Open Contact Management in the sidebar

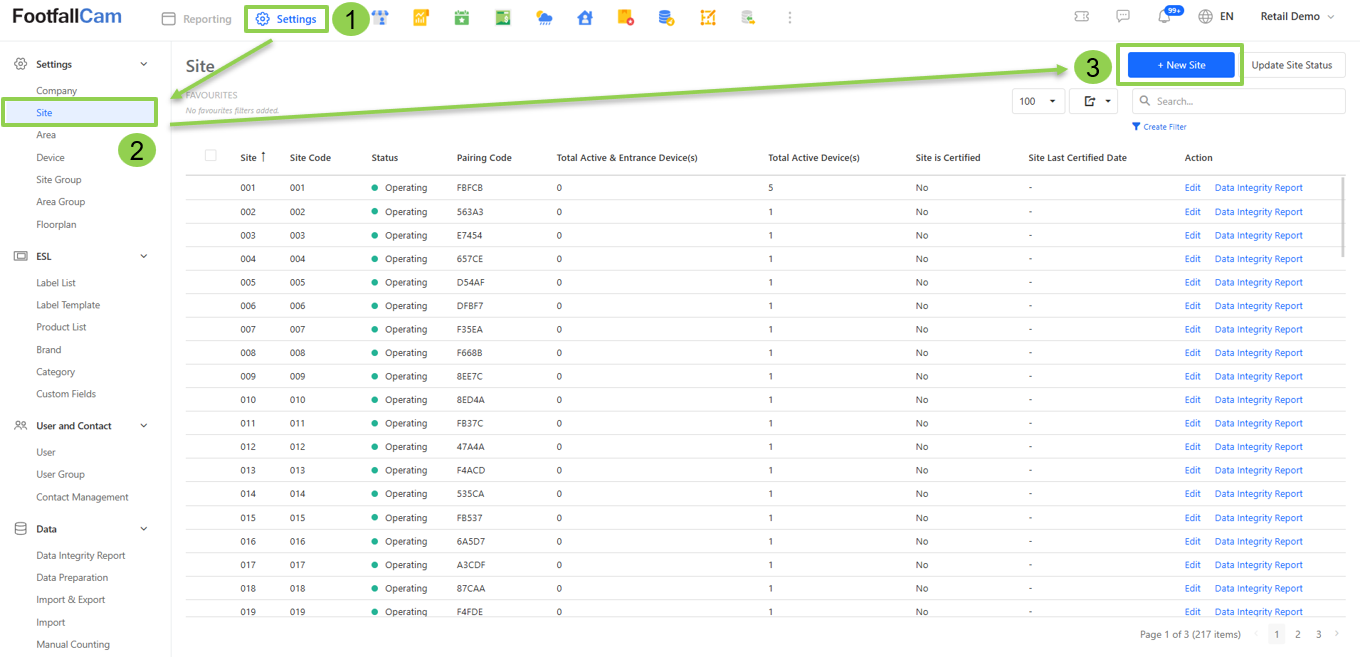point(82,497)
